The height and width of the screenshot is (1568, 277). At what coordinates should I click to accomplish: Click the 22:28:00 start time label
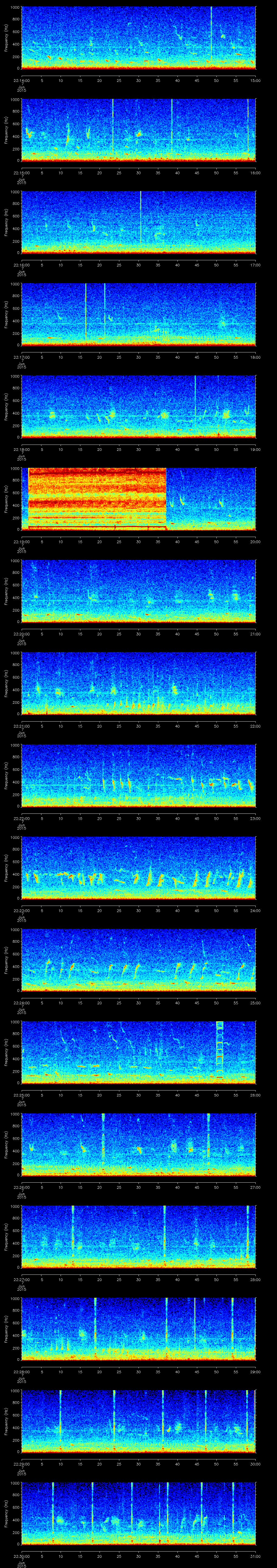tap(21, 1372)
